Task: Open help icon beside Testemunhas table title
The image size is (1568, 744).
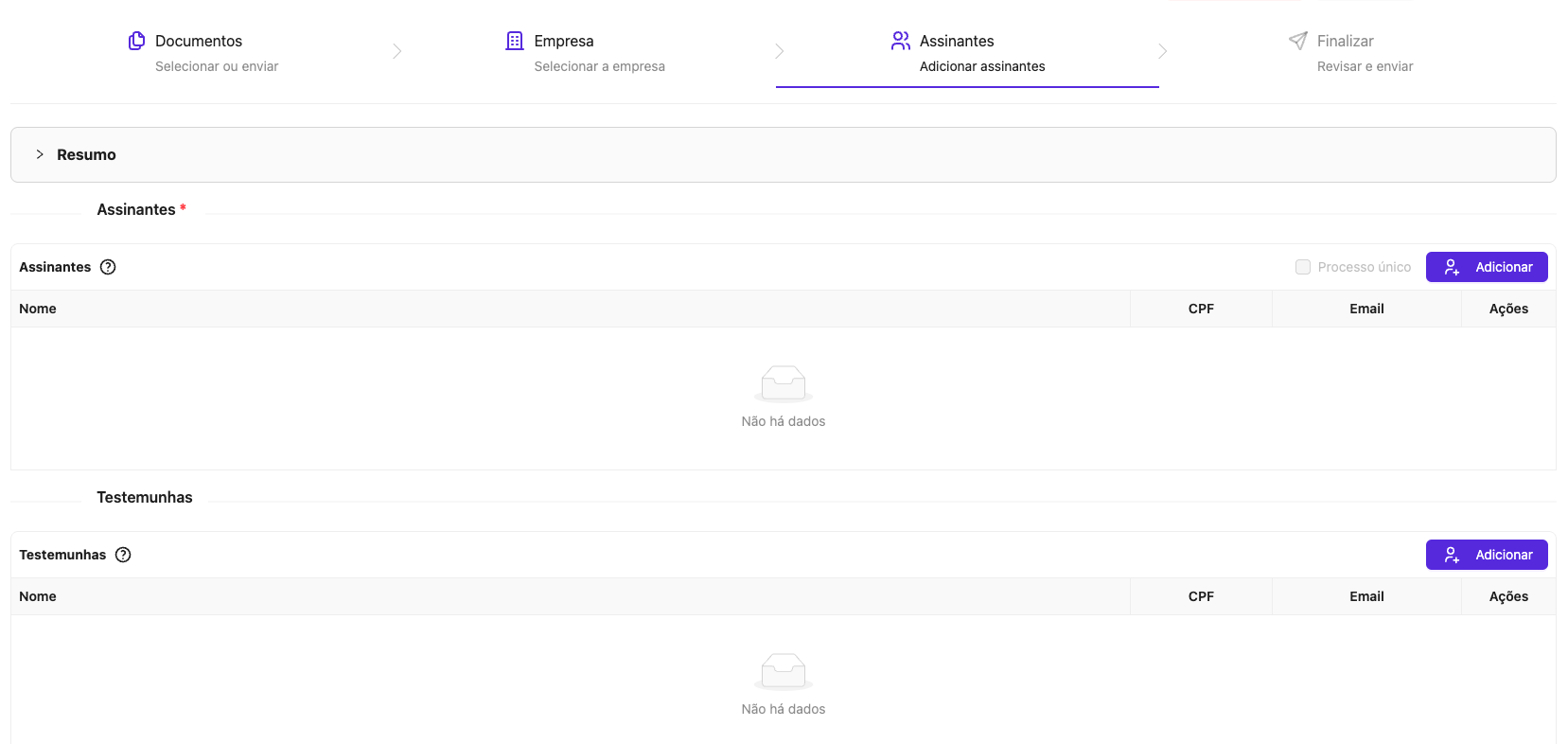Action: [x=123, y=555]
